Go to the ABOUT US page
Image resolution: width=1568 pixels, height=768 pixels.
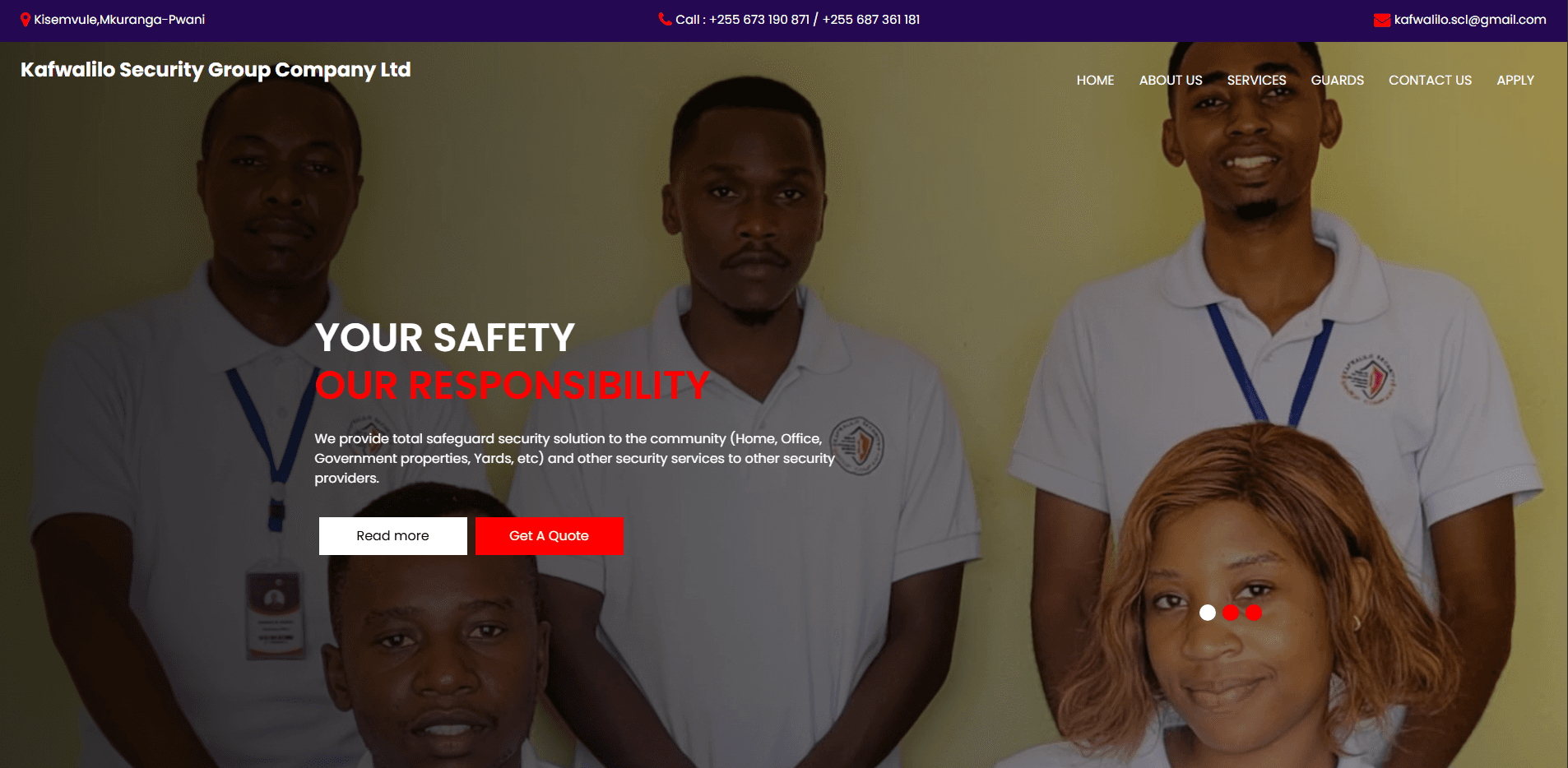1171,80
